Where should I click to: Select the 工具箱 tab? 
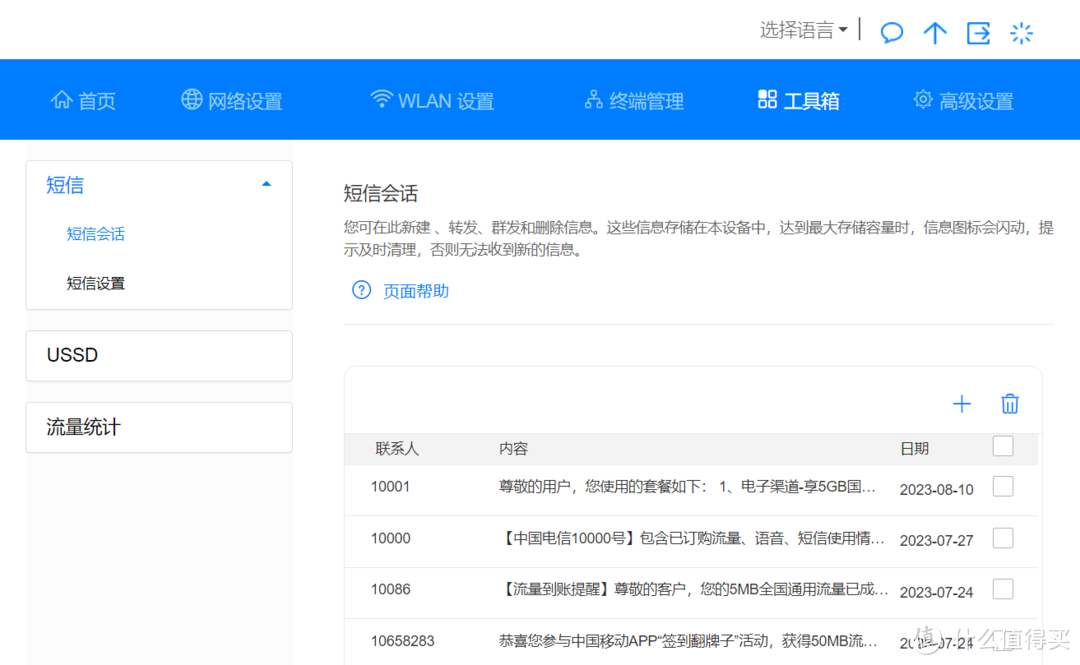(798, 101)
